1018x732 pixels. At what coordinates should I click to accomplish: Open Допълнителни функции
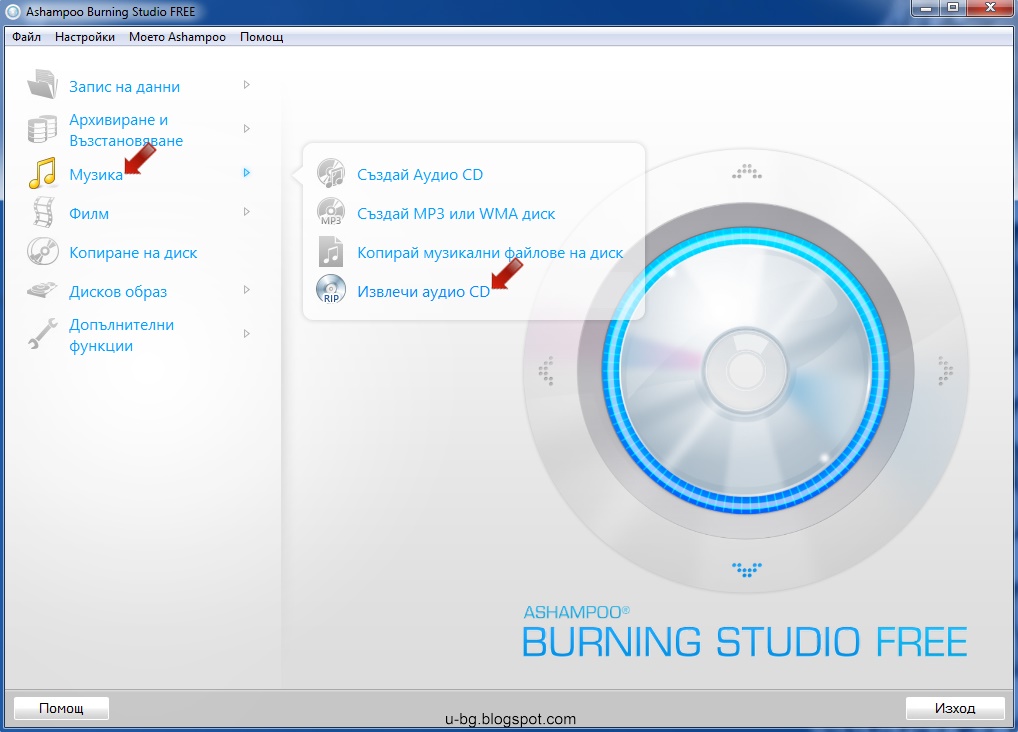coord(121,335)
